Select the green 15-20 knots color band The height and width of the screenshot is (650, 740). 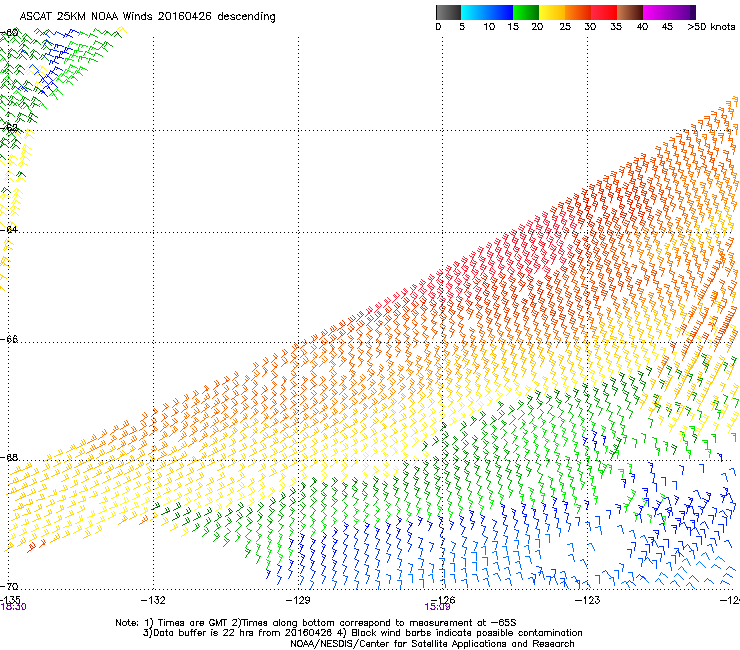(526, 12)
